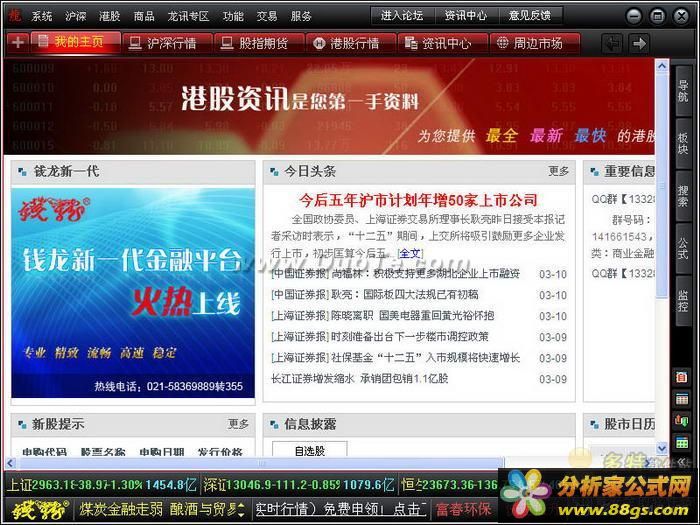
Task: Click 实时行情 免费申领 ticker link
Action: point(341,509)
